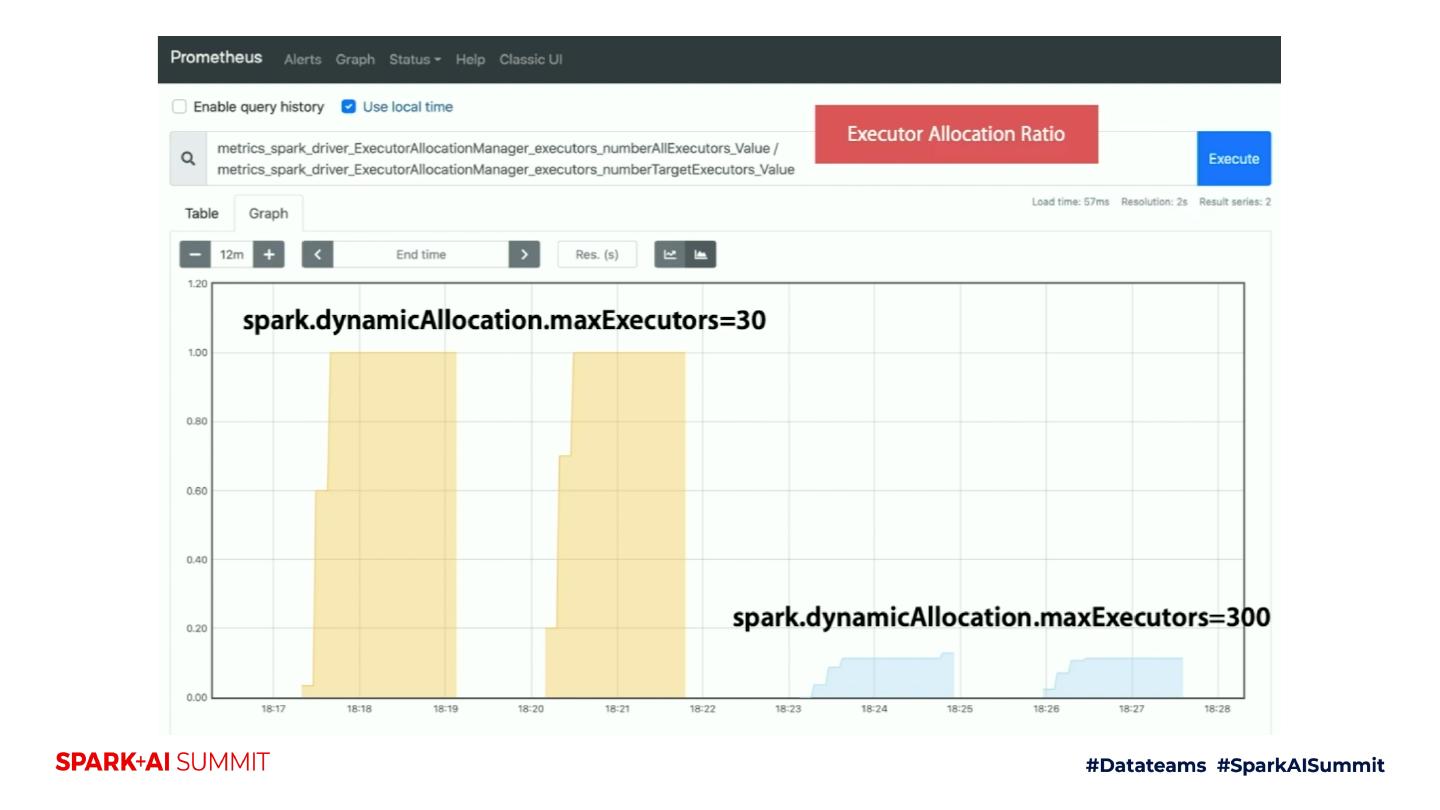Go to next end time with right chevron
1440x810 pixels.
[x=525, y=255]
